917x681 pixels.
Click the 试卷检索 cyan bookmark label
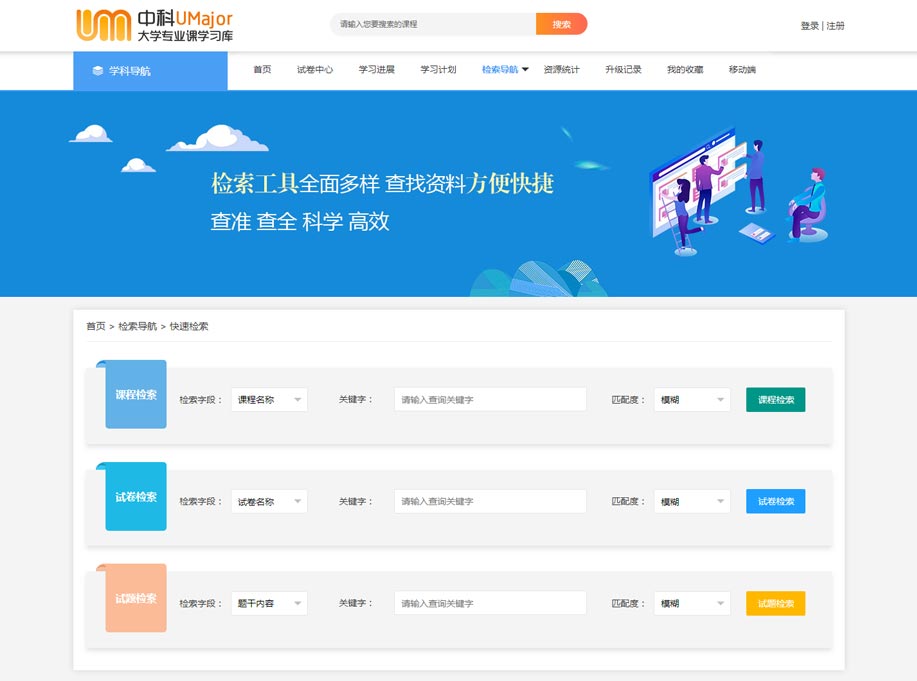(x=136, y=497)
